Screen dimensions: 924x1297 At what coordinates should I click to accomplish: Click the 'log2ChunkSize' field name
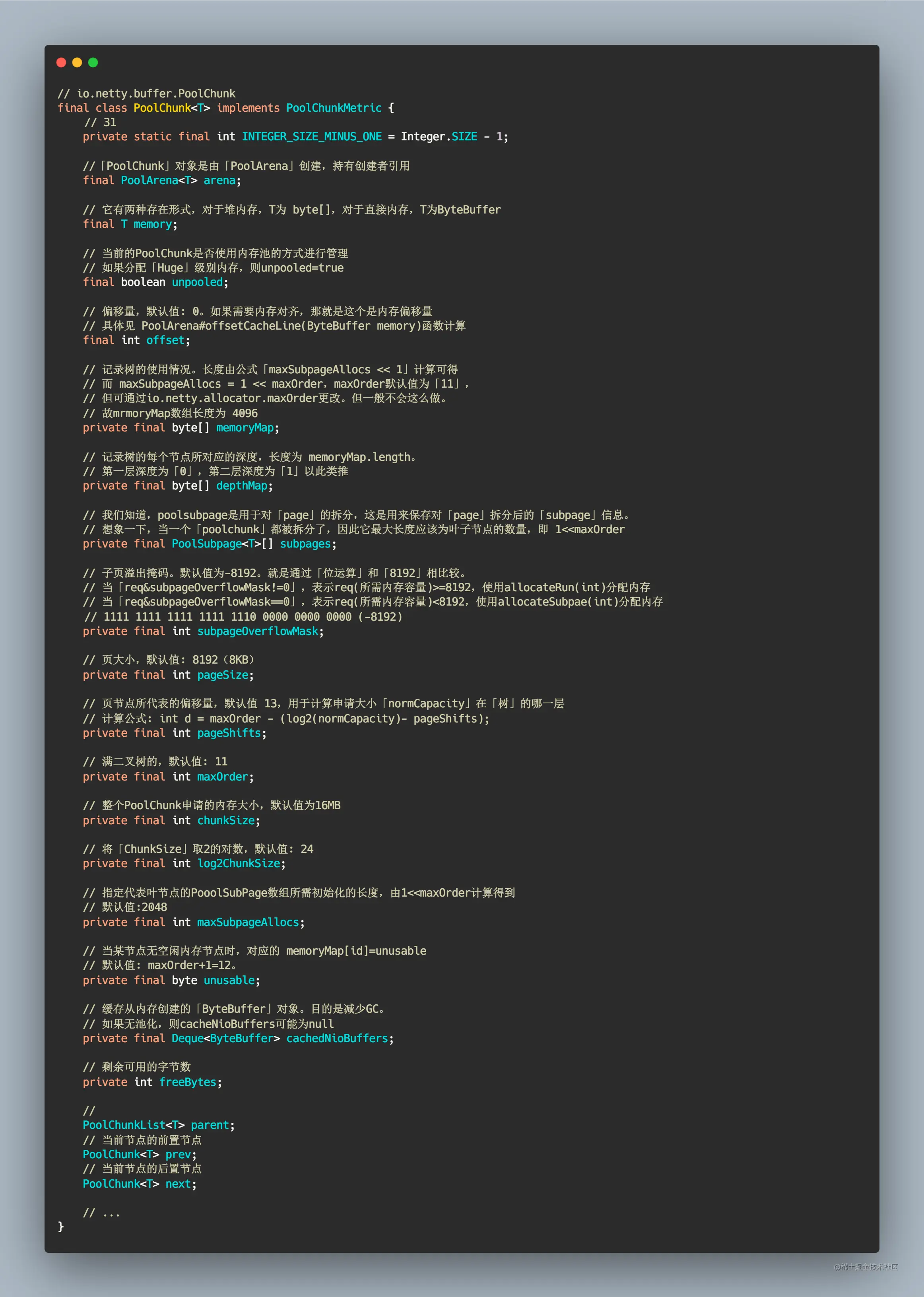239,864
